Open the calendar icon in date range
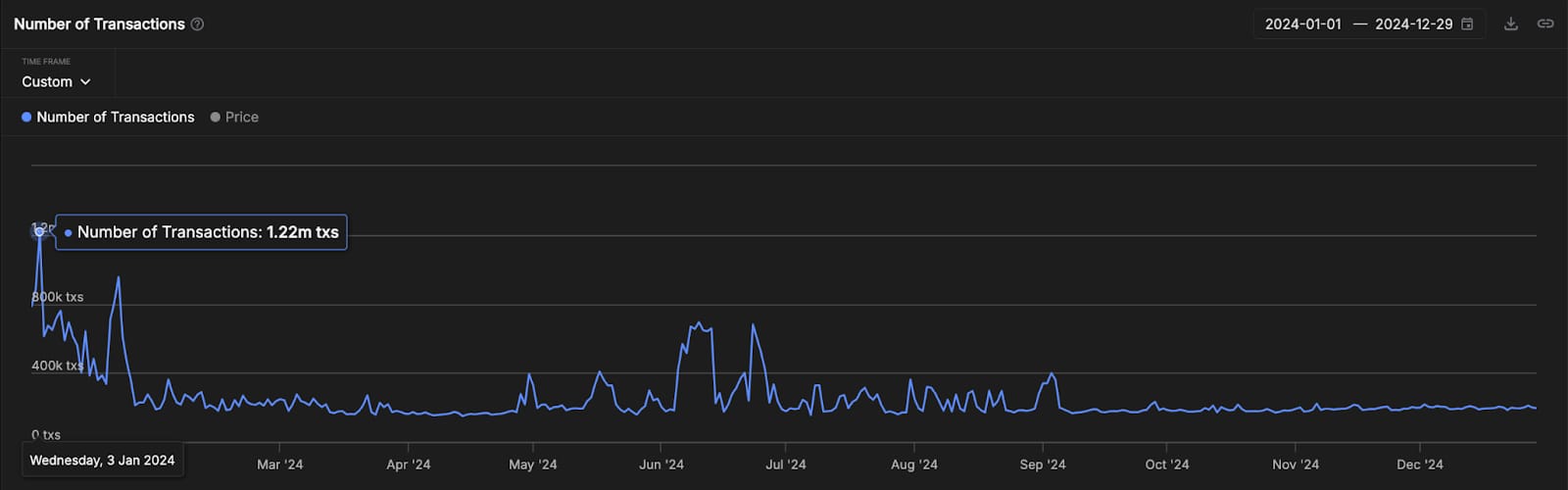 pyautogui.click(x=1467, y=24)
